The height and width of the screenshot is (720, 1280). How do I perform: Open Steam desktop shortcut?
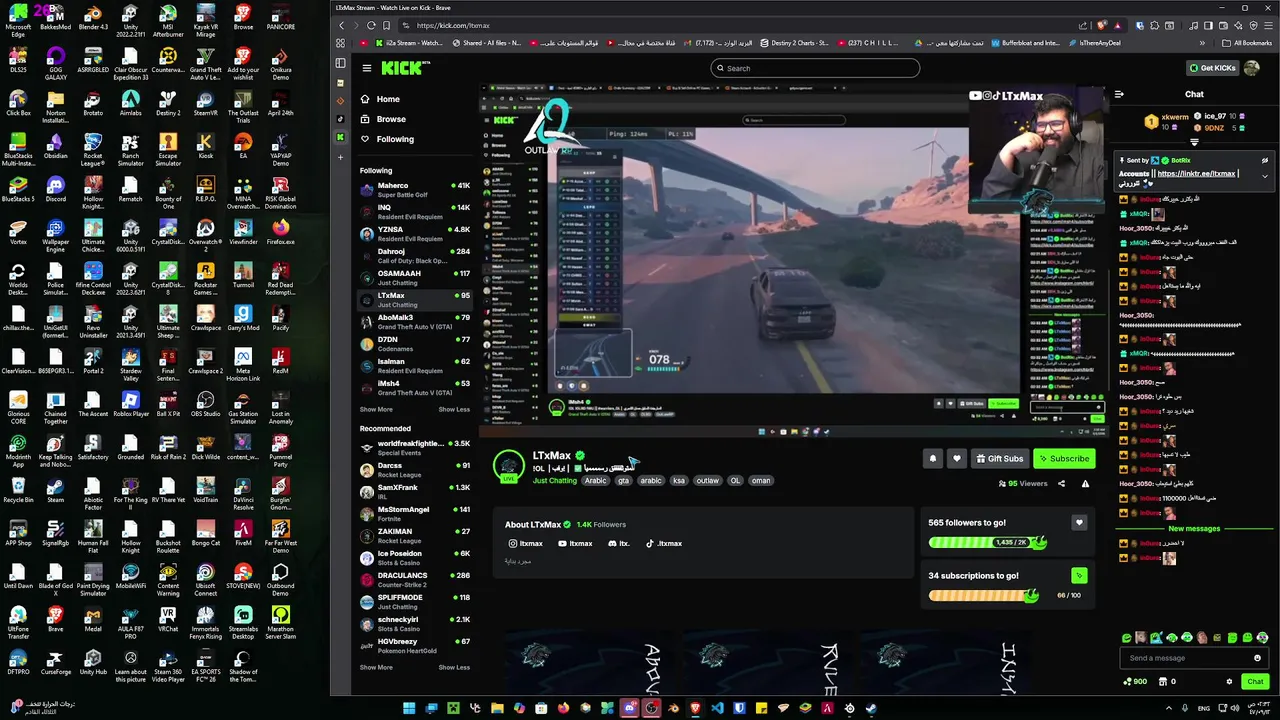point(55,490)
